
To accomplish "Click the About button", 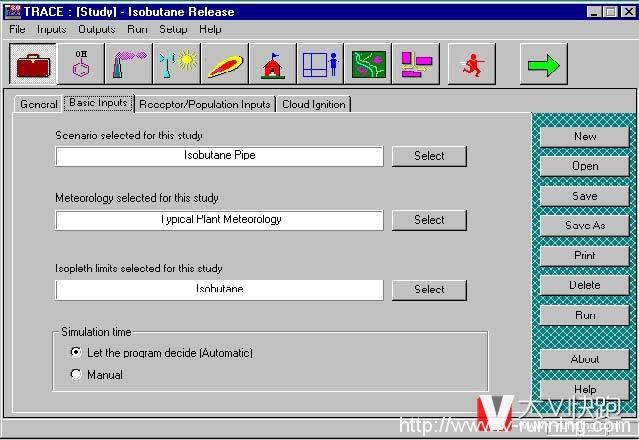I will [585, 359].
